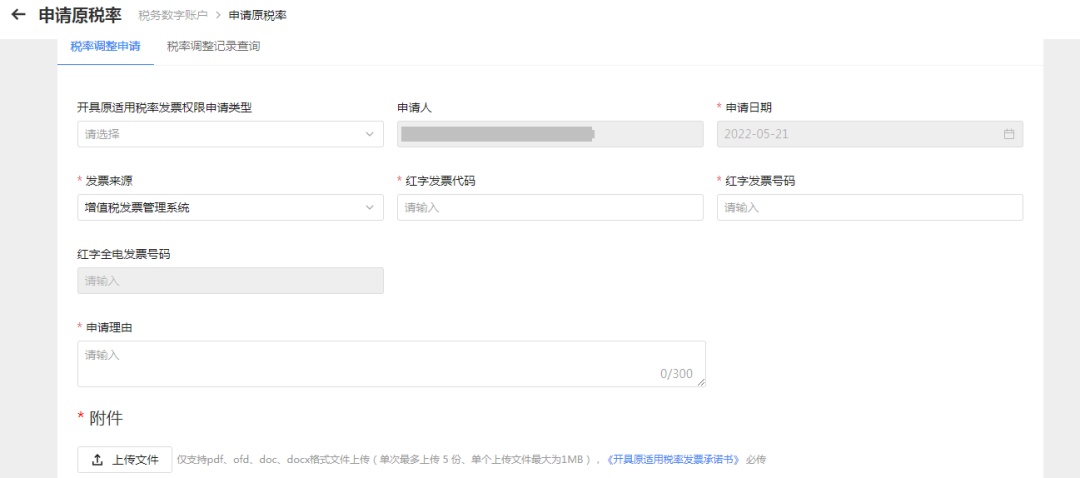1080x478 pixels.
Task: Switch to the 税率调整记录查询 tab
Action: click(213, 46)
